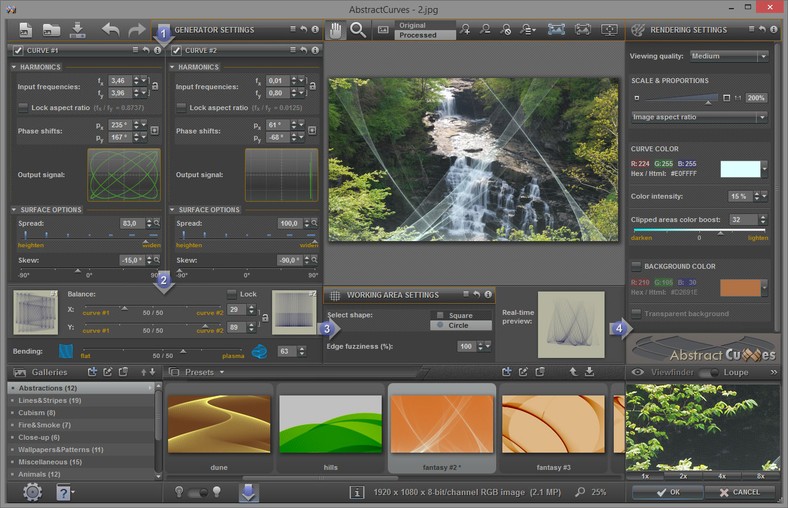Collapse the Curve #2 Surface Options section
Screen dimensions: 788x508
[172, 210]
